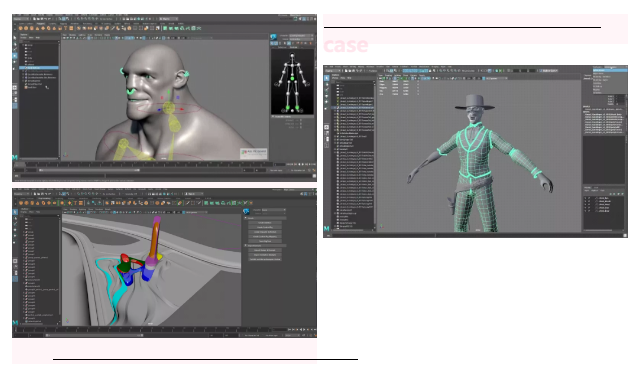The width and height of the screenshot is (640, 371).
Task: Click the Maya M logo in right window corner
Action: (x=327, y=229)
